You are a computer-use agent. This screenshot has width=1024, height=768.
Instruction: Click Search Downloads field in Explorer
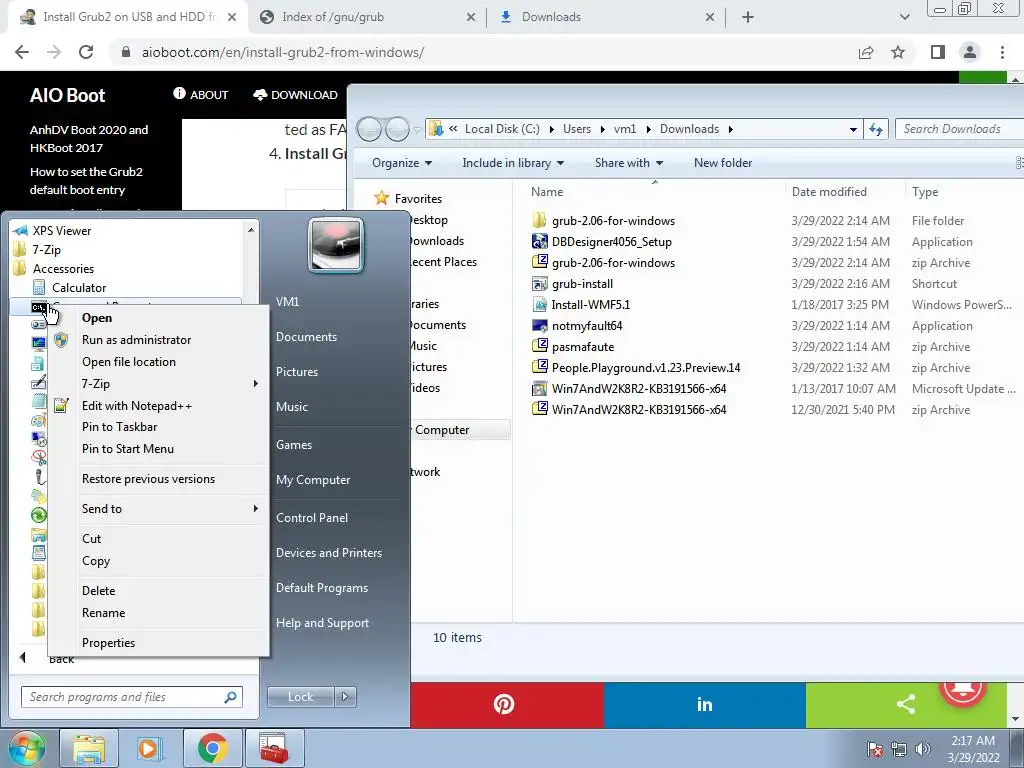point(959,129)
